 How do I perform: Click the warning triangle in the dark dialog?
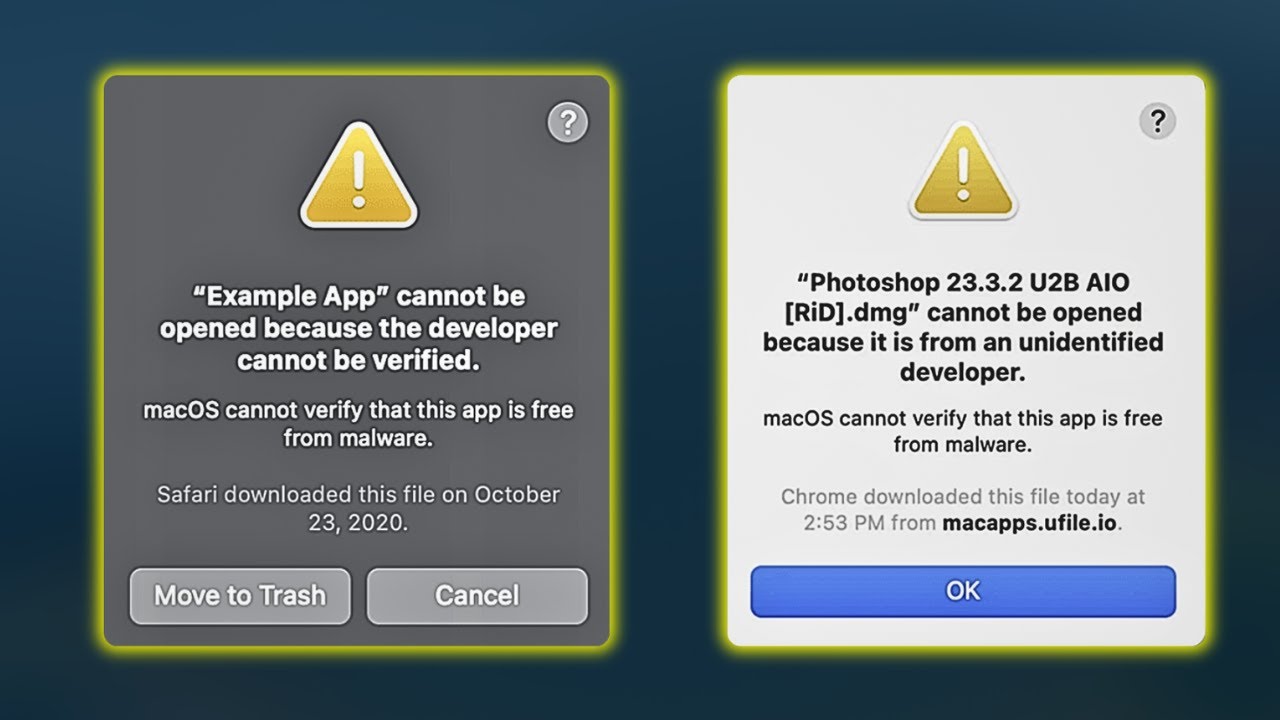coord(358,176)
